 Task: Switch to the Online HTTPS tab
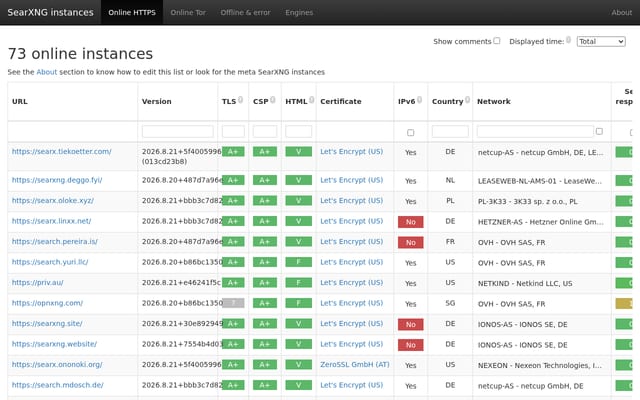(x=132, y=12)
